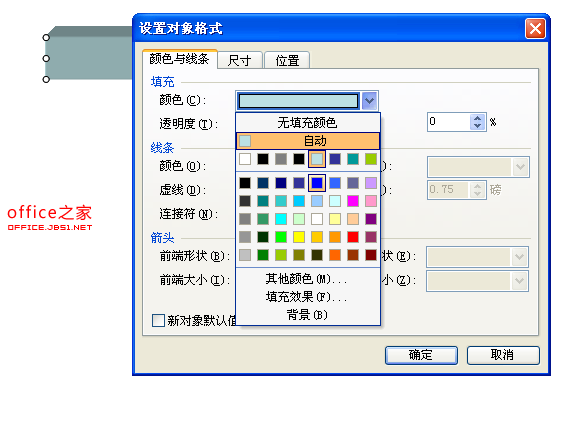The width and height of the screenshot is (584, 436).
Task: Pick the lavender color swatch
Action: click(371, 183)
